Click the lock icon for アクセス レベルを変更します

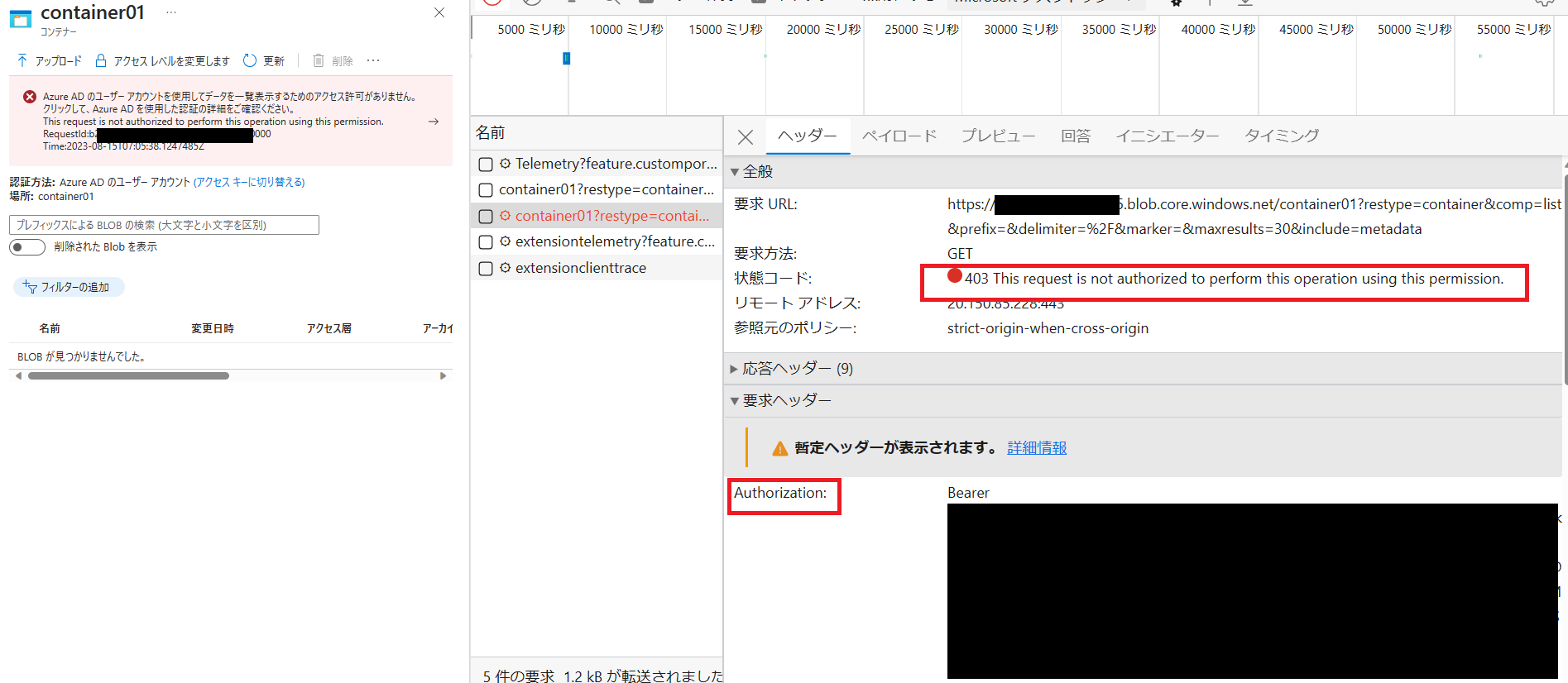coord(101,60)
